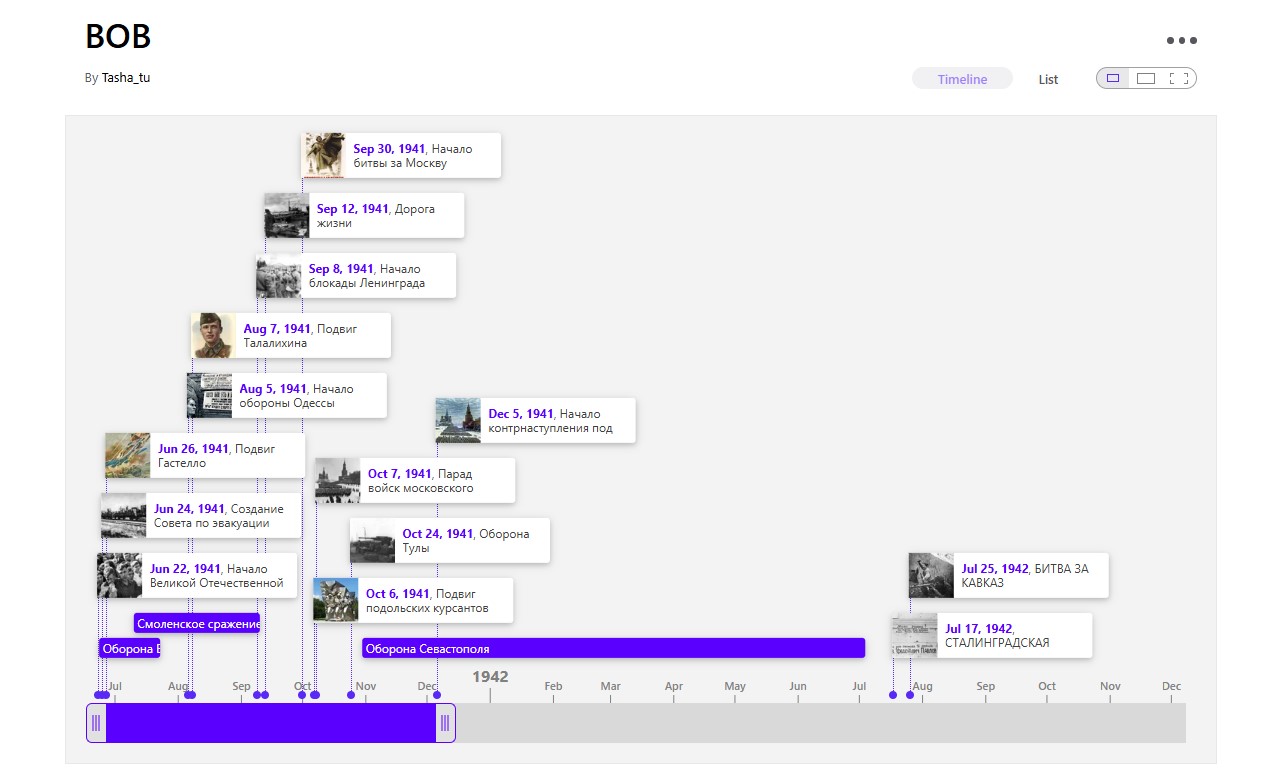Open the Sep 12, 1941 Дорога жизни card

385,215
